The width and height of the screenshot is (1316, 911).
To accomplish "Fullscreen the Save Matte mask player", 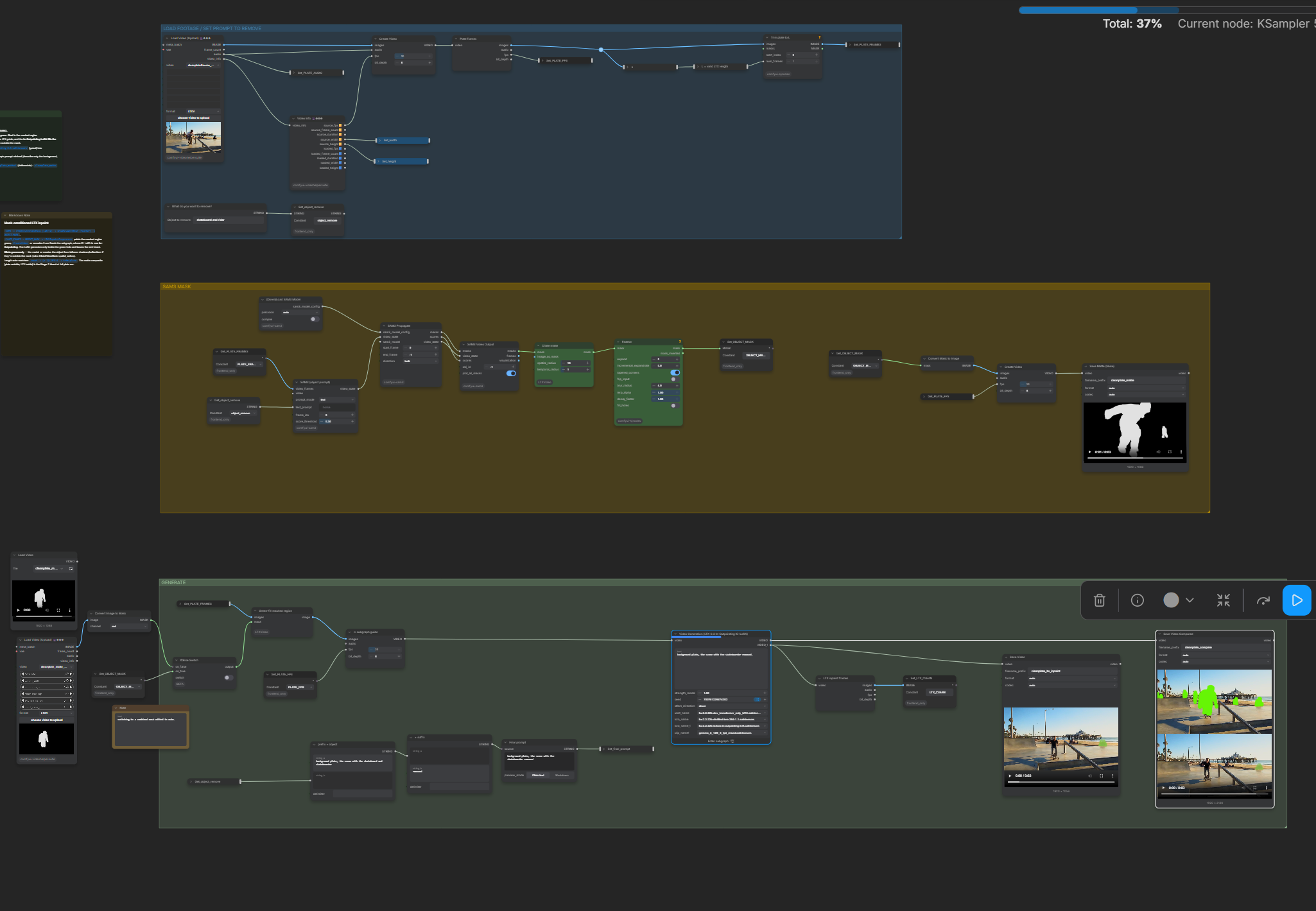I will click(x=1170, y=452).
